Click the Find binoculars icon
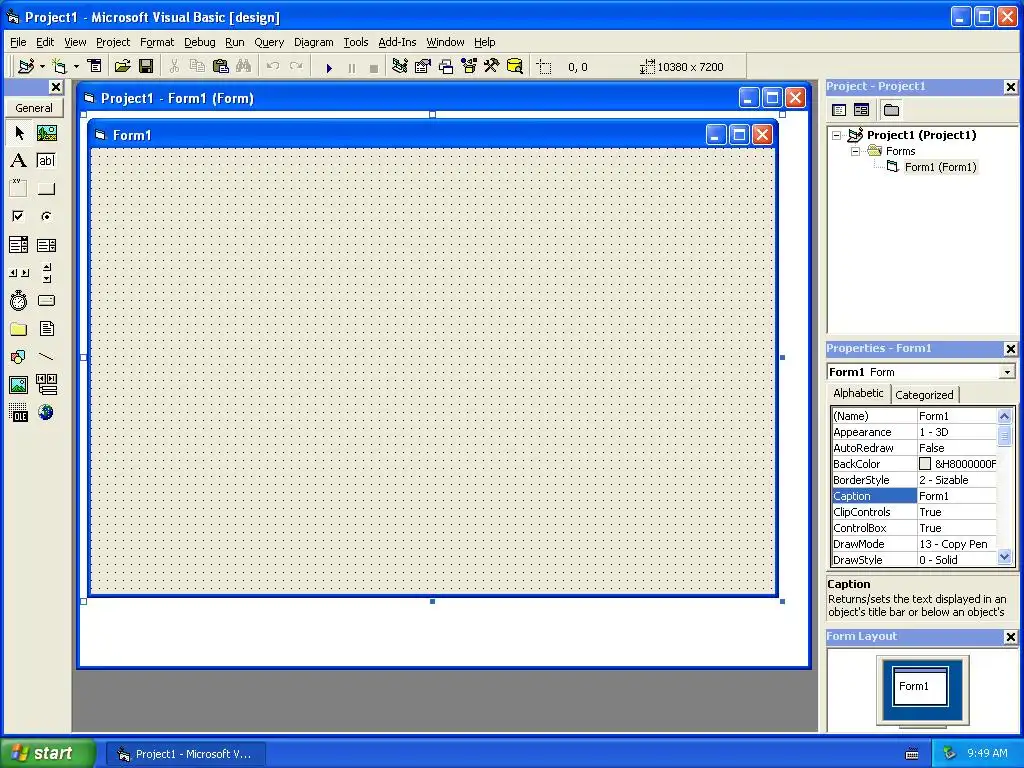The image size is (1024, 768). pos(244,66)
